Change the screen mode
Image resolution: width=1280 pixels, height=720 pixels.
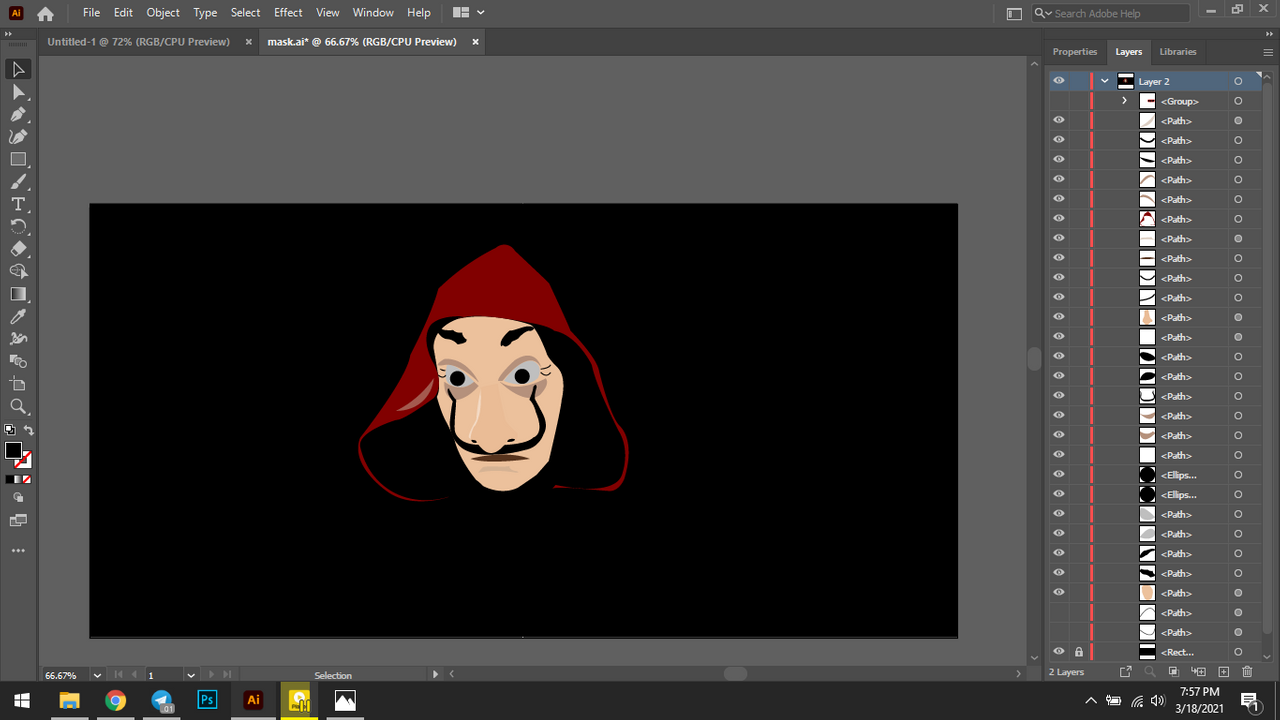[18, 521]
